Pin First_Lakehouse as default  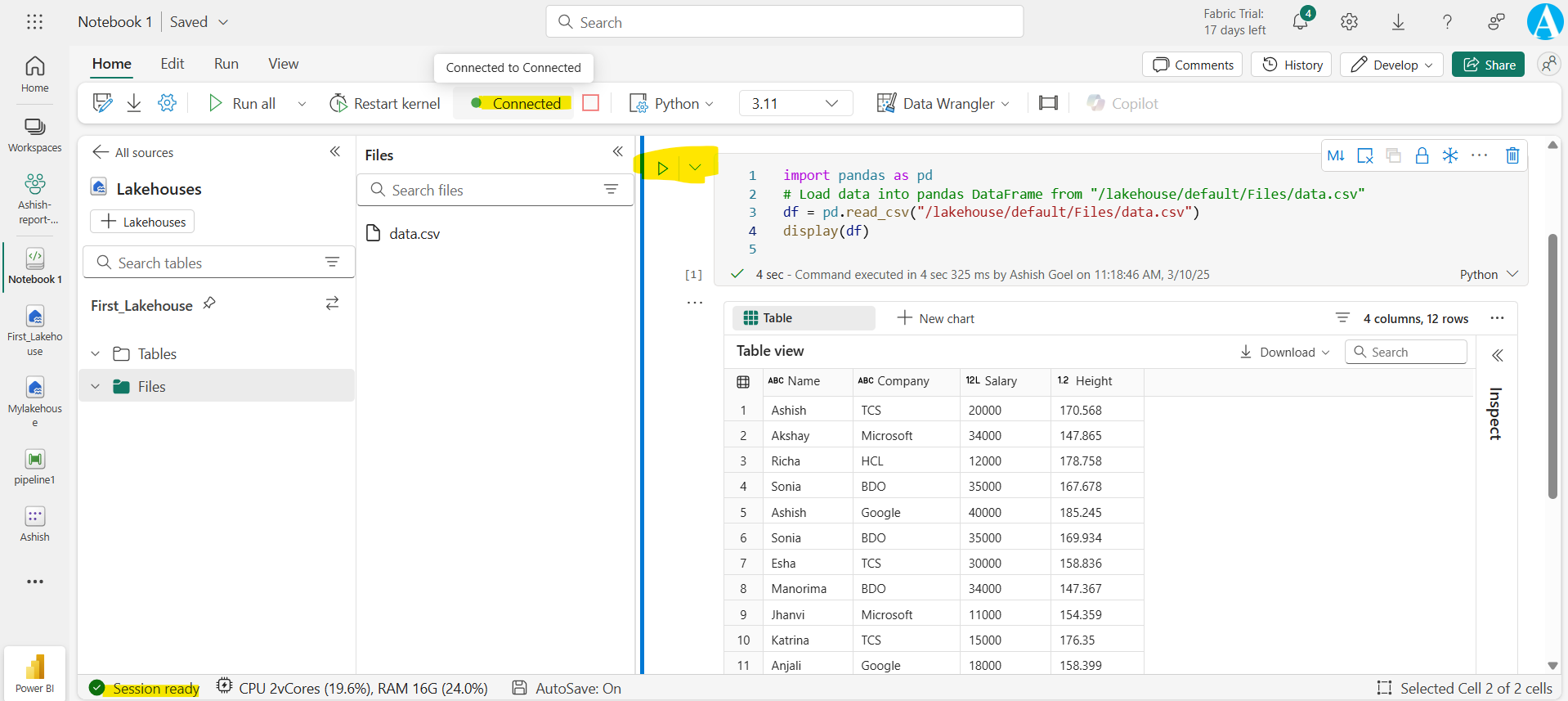coord(209,303)
